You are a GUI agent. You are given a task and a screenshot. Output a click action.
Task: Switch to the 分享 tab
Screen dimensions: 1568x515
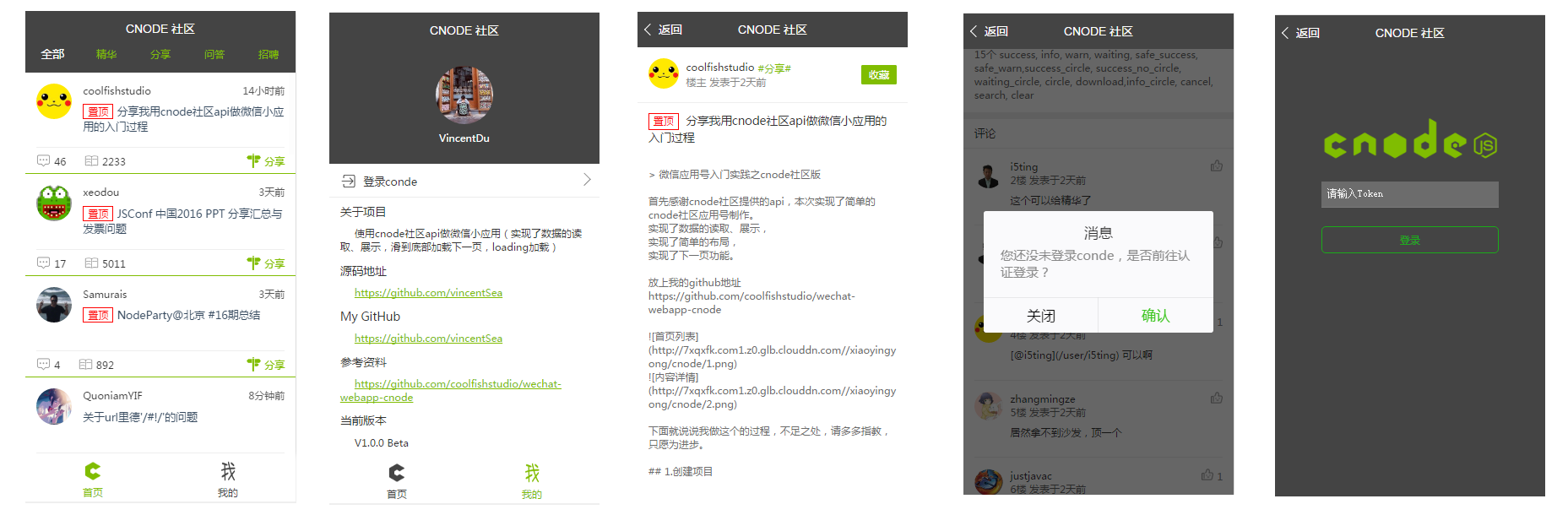(160, 54)
